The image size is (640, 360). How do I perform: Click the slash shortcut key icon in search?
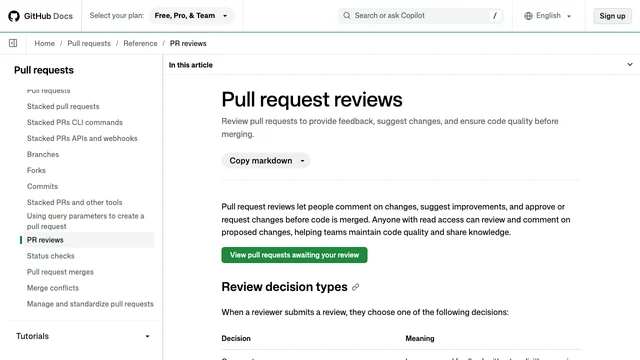coord(495,16)
